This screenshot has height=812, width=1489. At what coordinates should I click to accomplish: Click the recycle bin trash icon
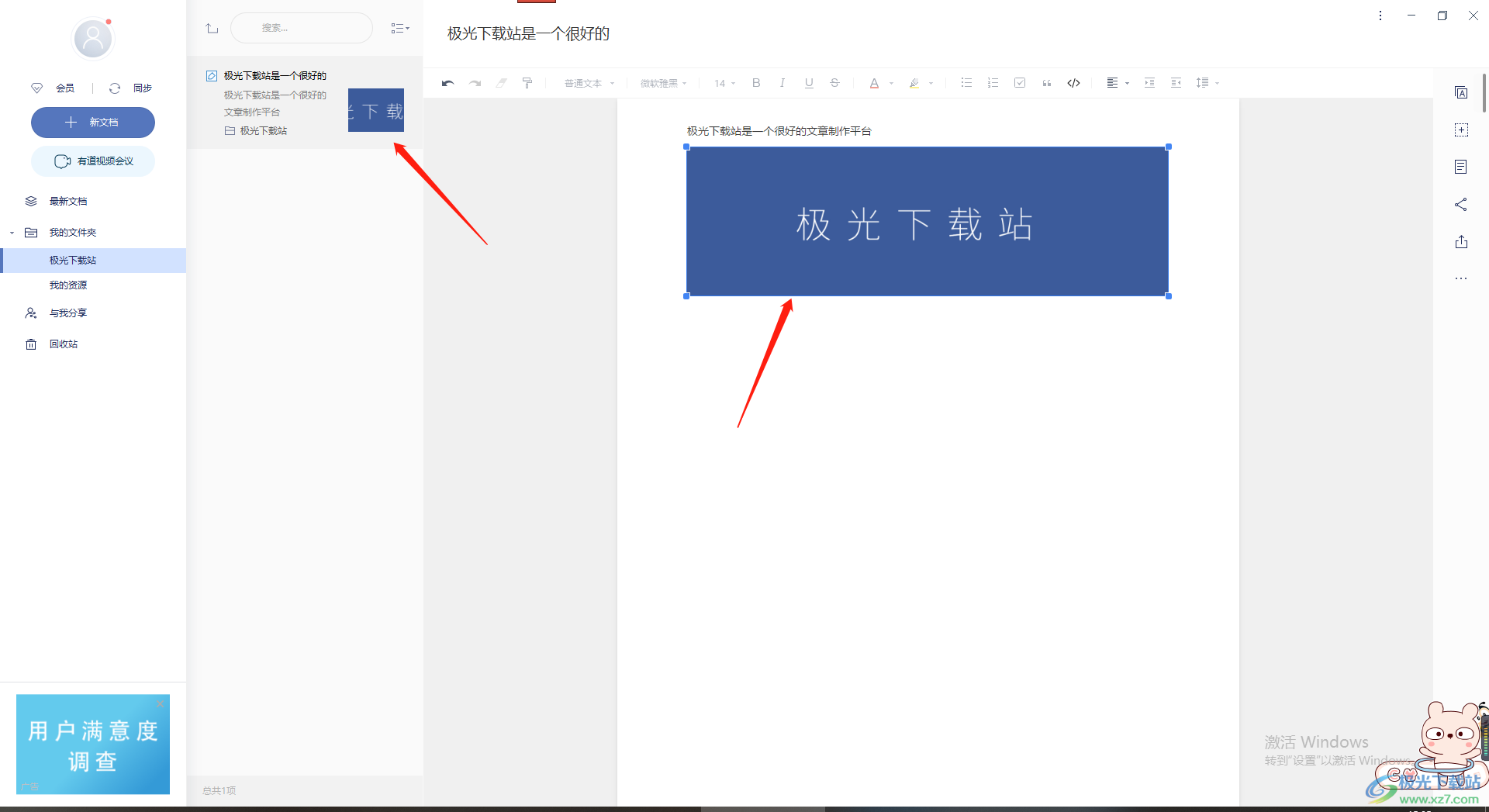click(x=31, y=344)
